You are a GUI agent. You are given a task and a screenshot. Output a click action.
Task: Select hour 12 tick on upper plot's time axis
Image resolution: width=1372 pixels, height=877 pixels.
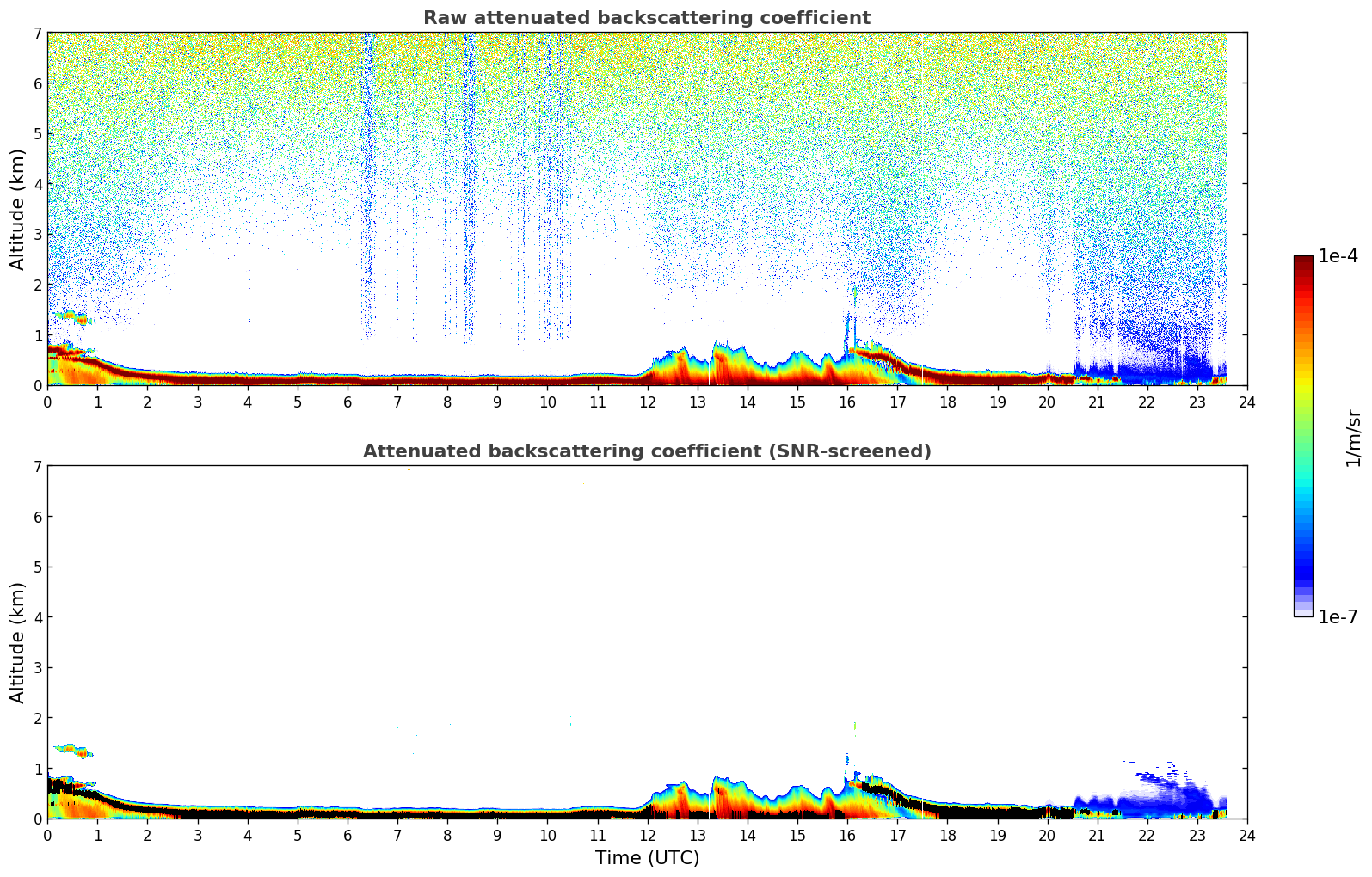click(647, 402)
